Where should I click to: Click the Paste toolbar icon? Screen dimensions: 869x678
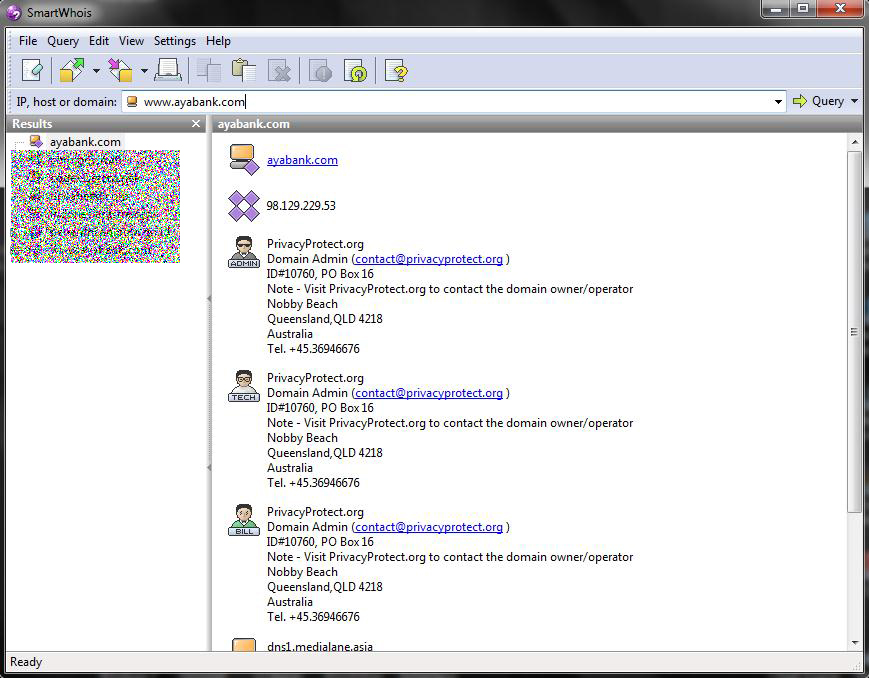click(244, 71)
